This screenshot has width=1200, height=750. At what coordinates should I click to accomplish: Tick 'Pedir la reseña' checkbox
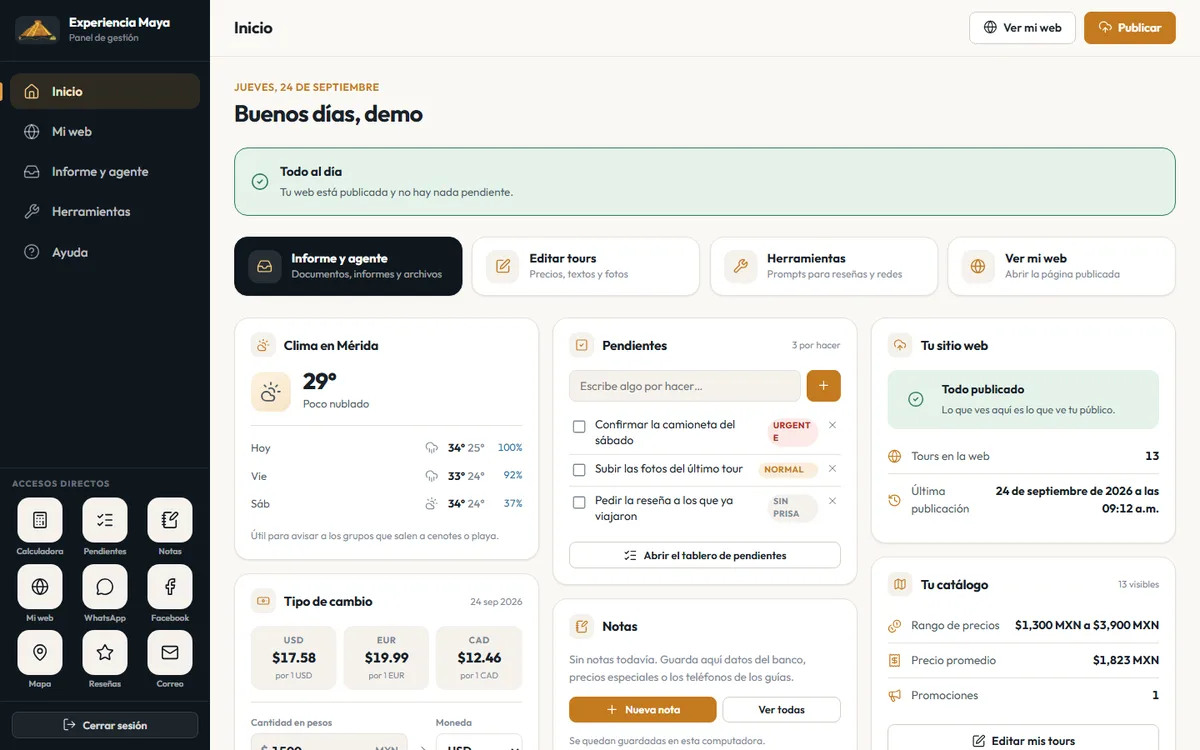click(579, 503)
